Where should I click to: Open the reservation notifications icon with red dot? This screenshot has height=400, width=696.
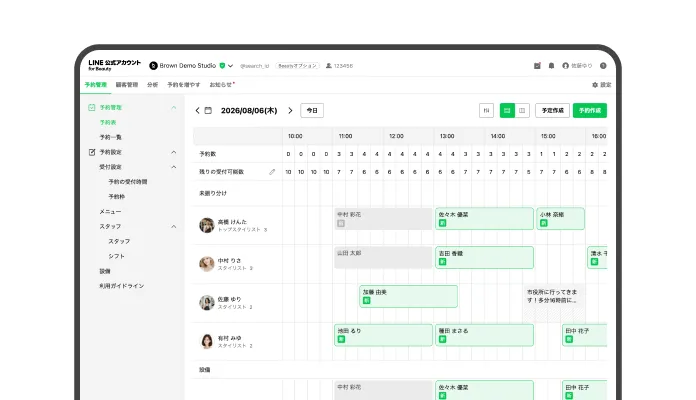pos(537,66)
